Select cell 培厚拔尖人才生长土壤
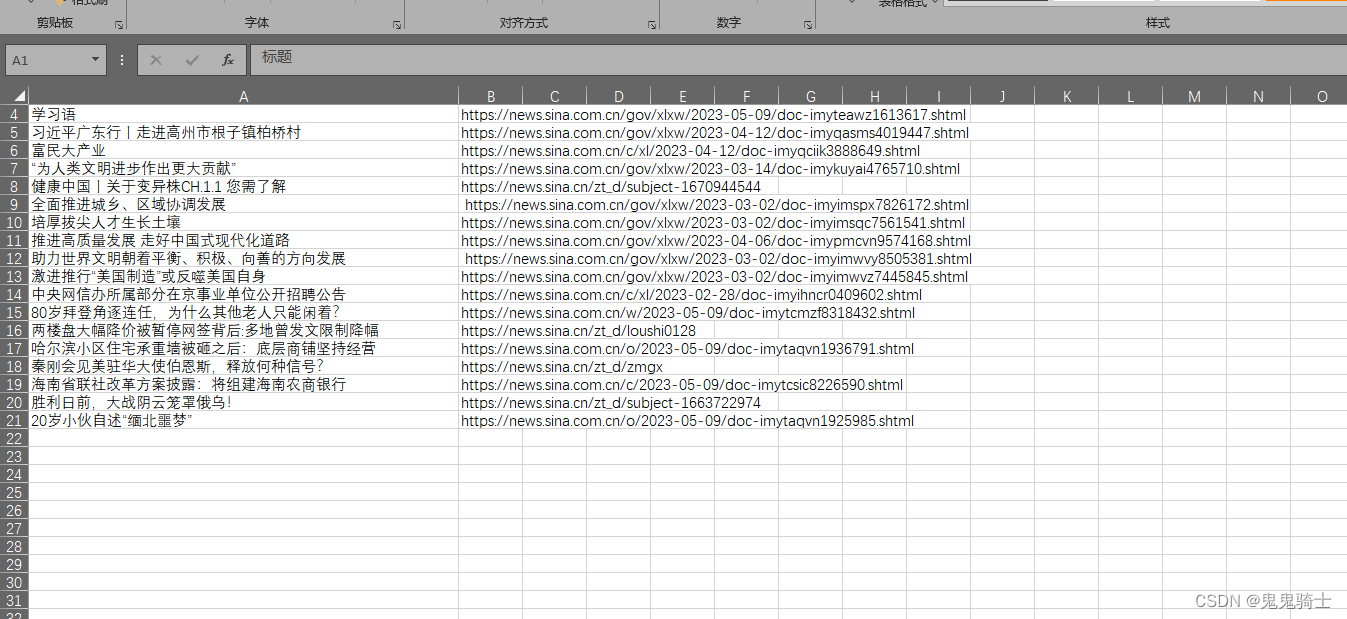This screenshot has width=1347, height=619. pyautogui.click(x=244, y=222)
